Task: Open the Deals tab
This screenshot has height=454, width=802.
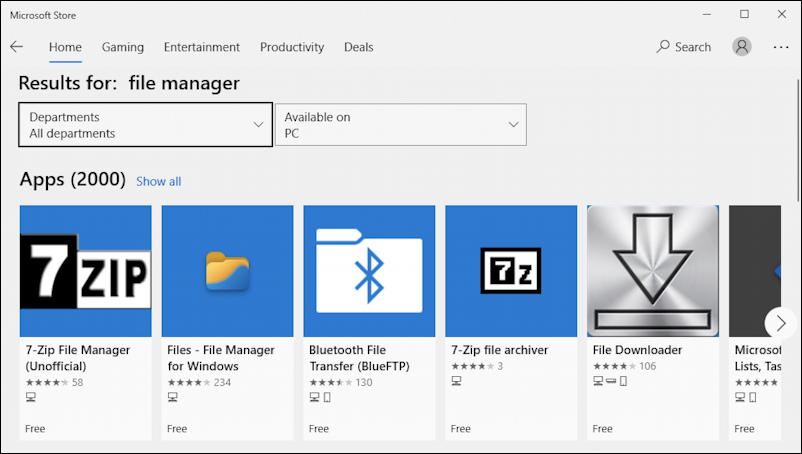Action: pos(358,47)
